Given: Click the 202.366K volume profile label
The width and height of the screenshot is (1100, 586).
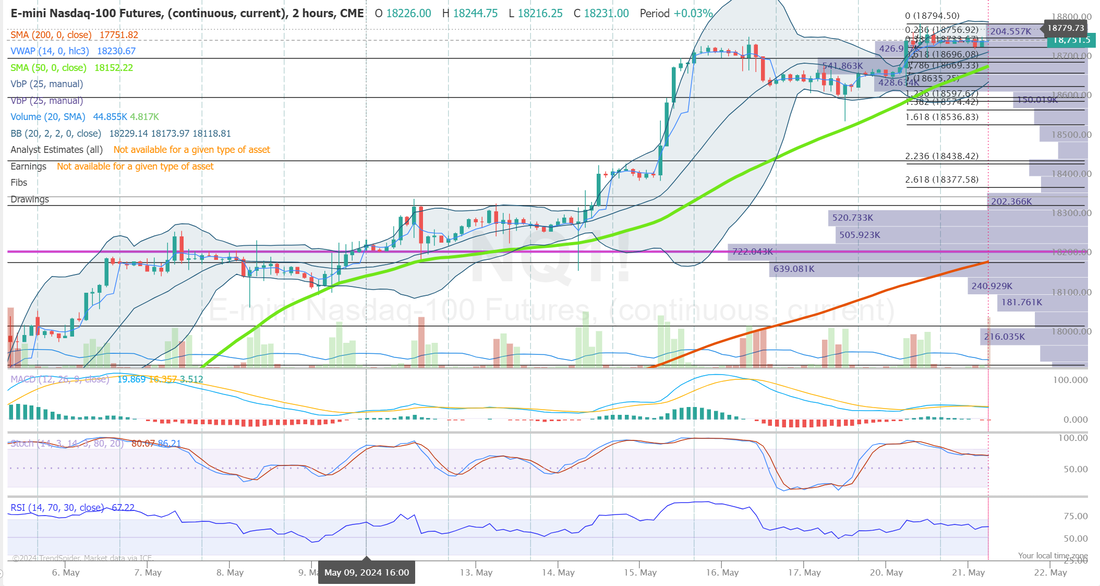Looking at the screenshot, I should [x=1012, y=201].
